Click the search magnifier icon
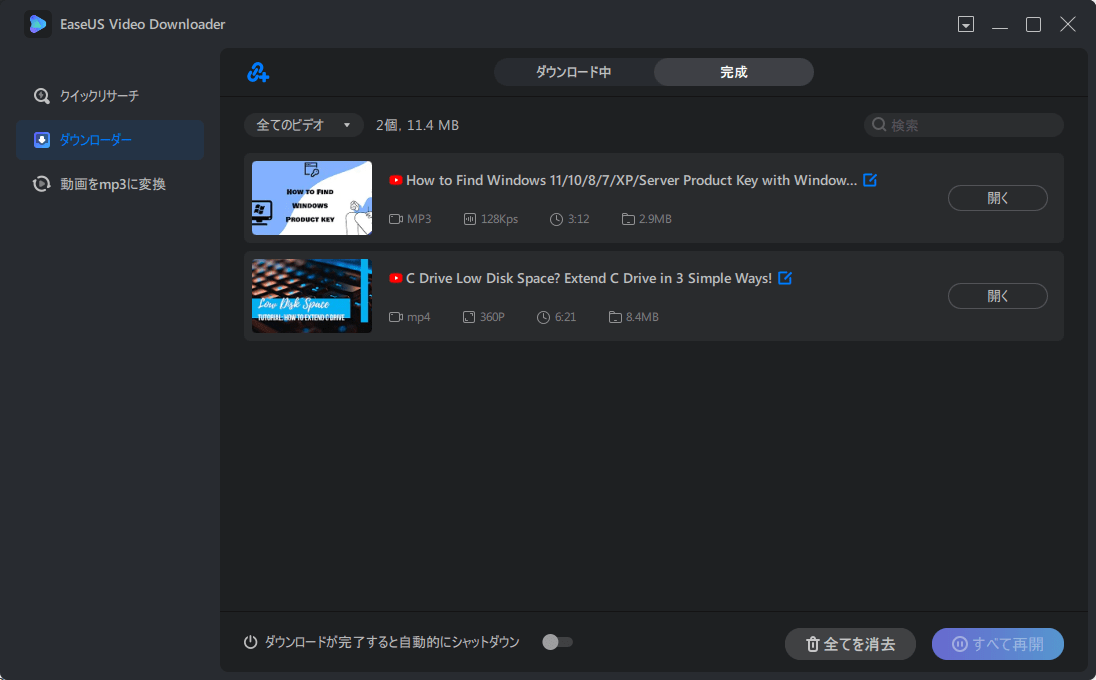The width and height of the screenshot is (1096, 680). pyautogui.click(x=879, y=125)
